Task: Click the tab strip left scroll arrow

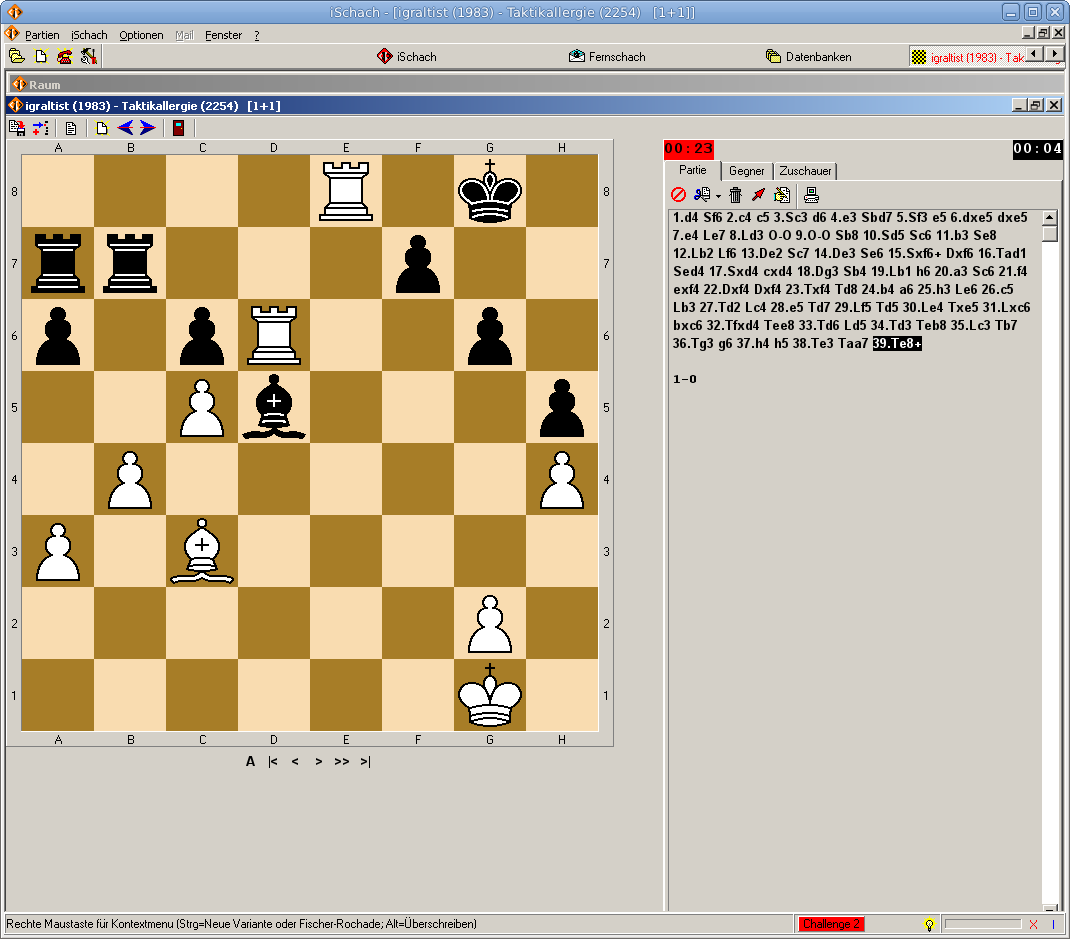Action: [1035, 53]
